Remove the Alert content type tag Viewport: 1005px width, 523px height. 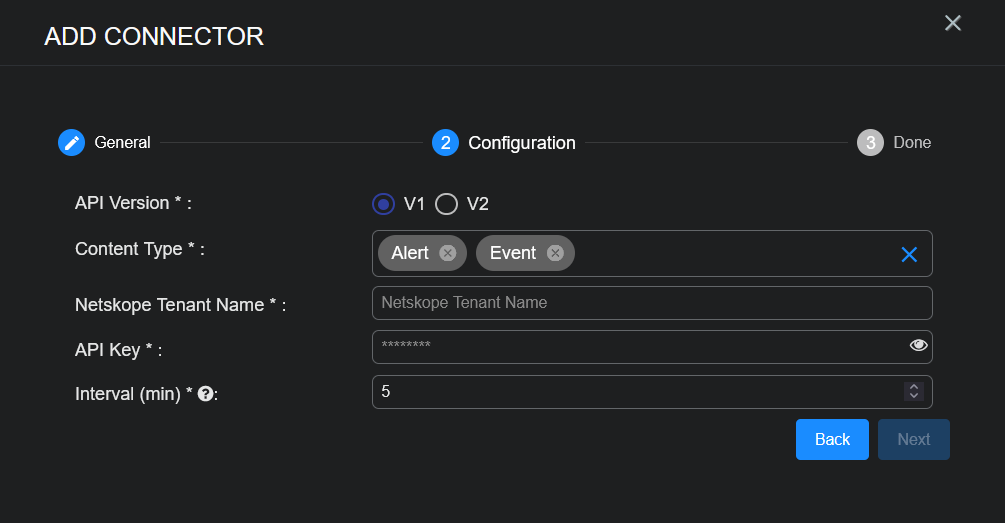point(447,253)
